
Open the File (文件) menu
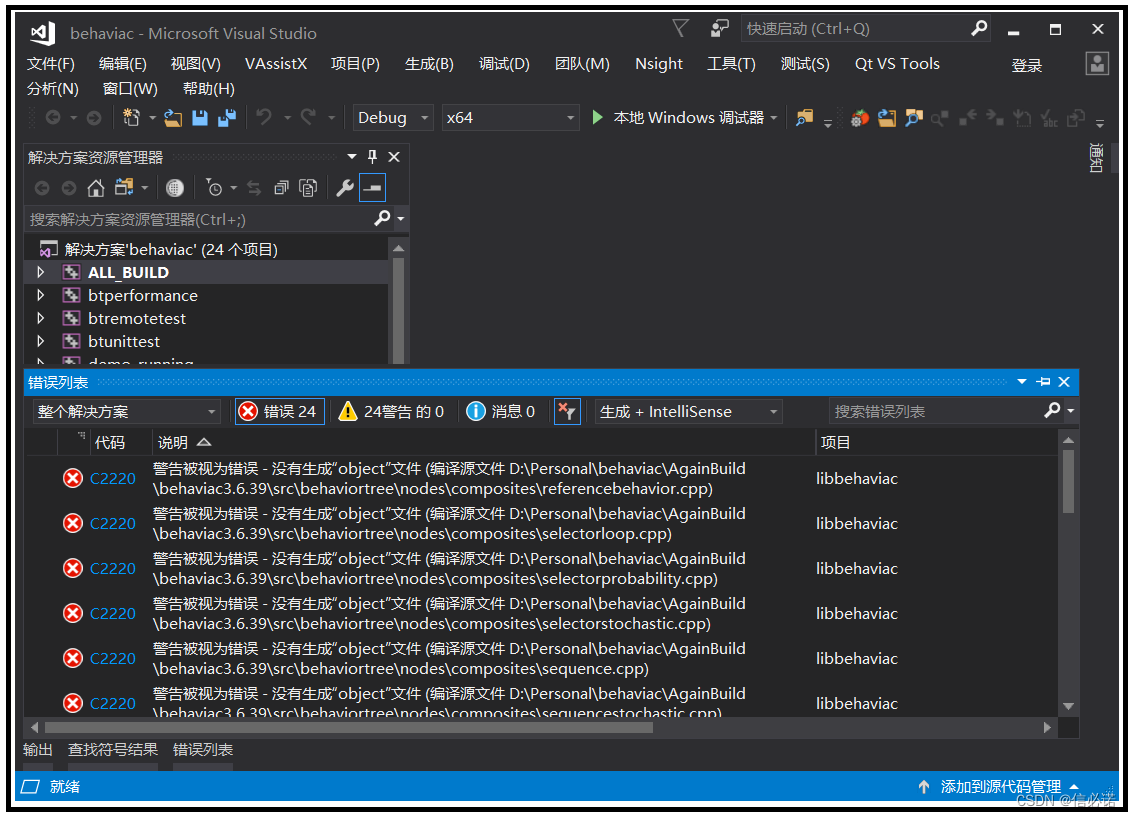pos(51,64)
